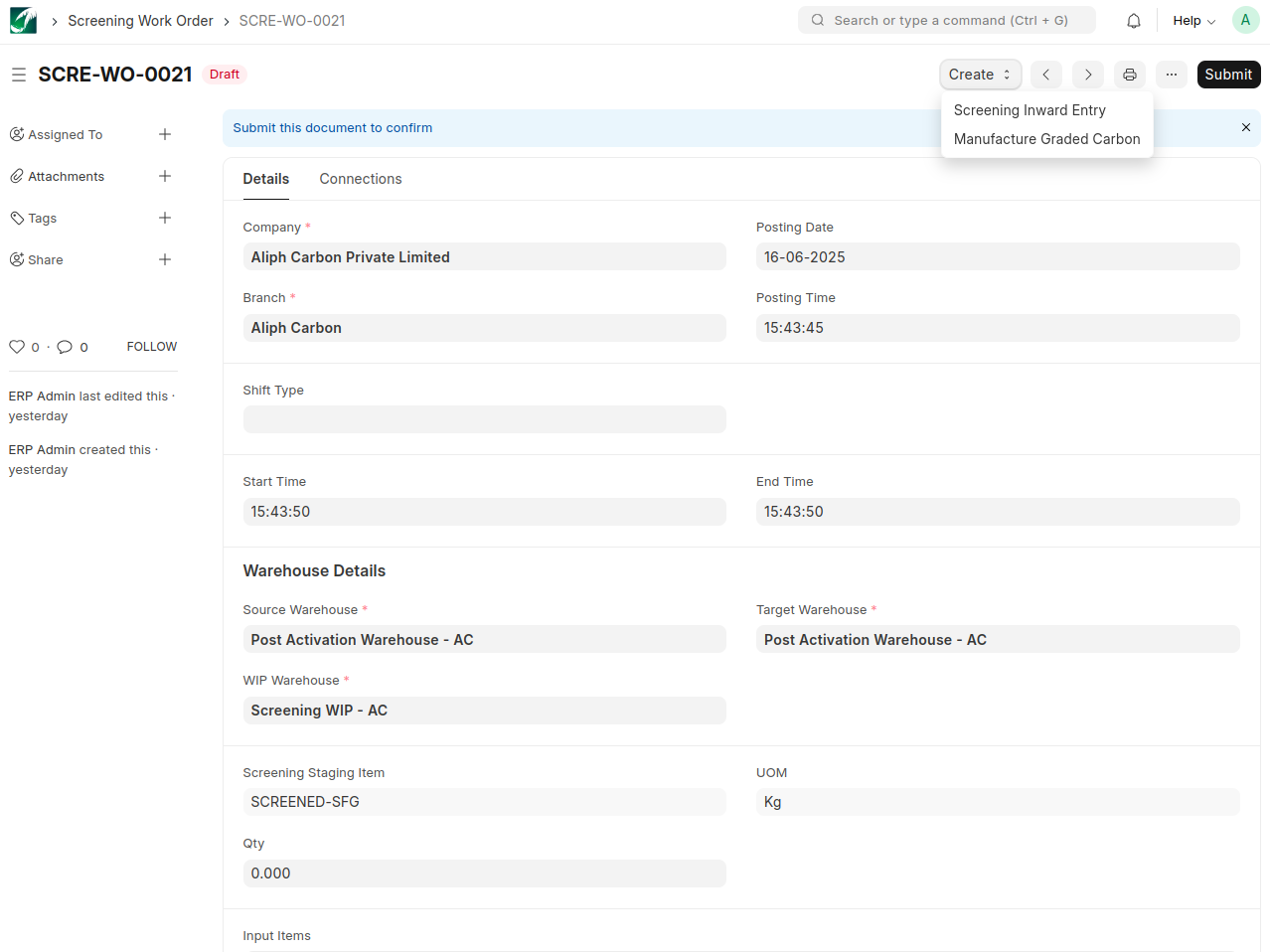Add a tag with plus icon
1270x952 pixels.
tap(165, 218)
